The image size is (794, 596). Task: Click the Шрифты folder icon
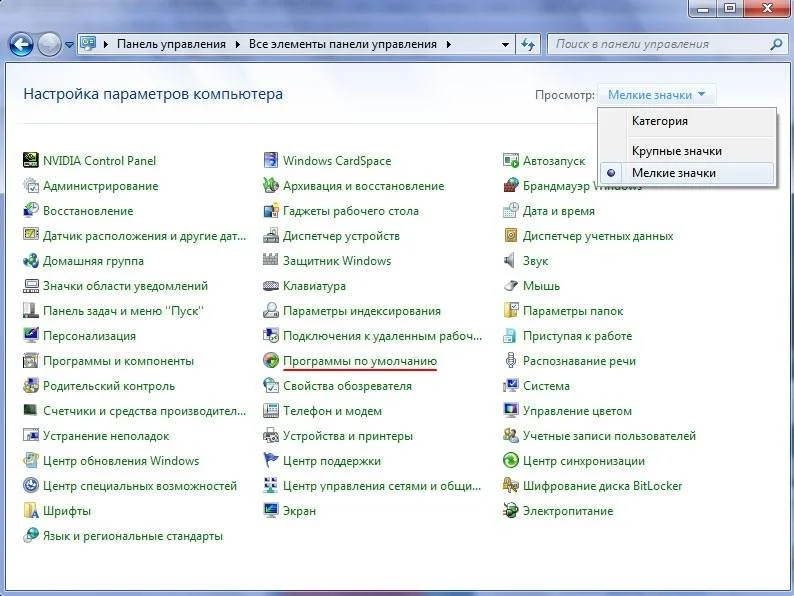31,510
